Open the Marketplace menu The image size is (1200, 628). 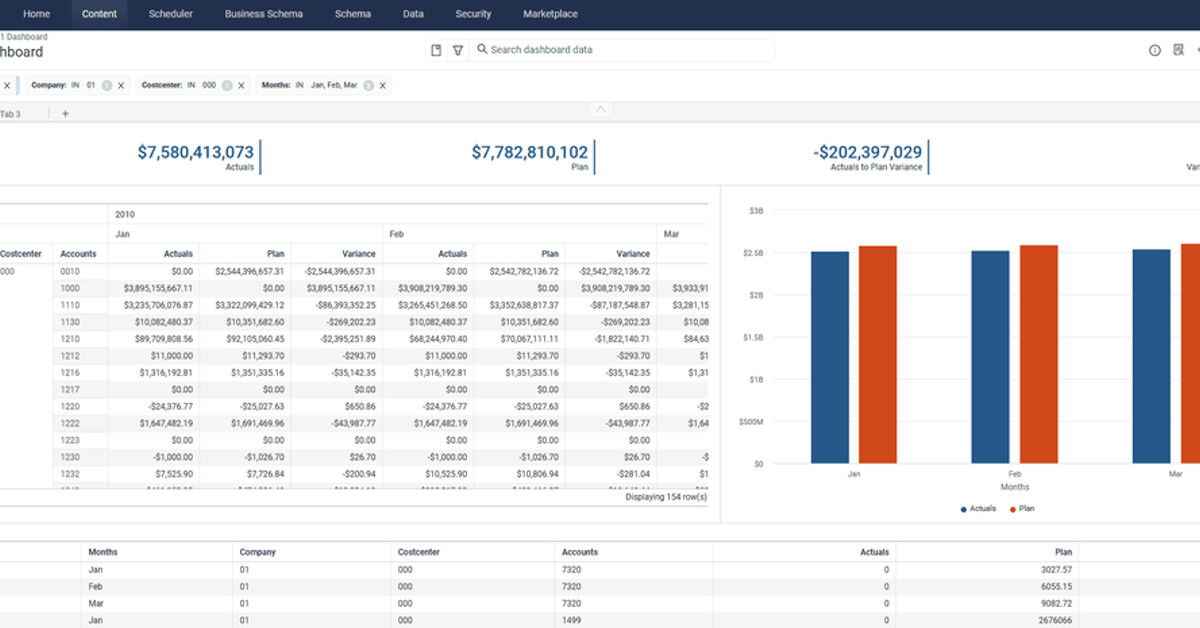[550, 14]
